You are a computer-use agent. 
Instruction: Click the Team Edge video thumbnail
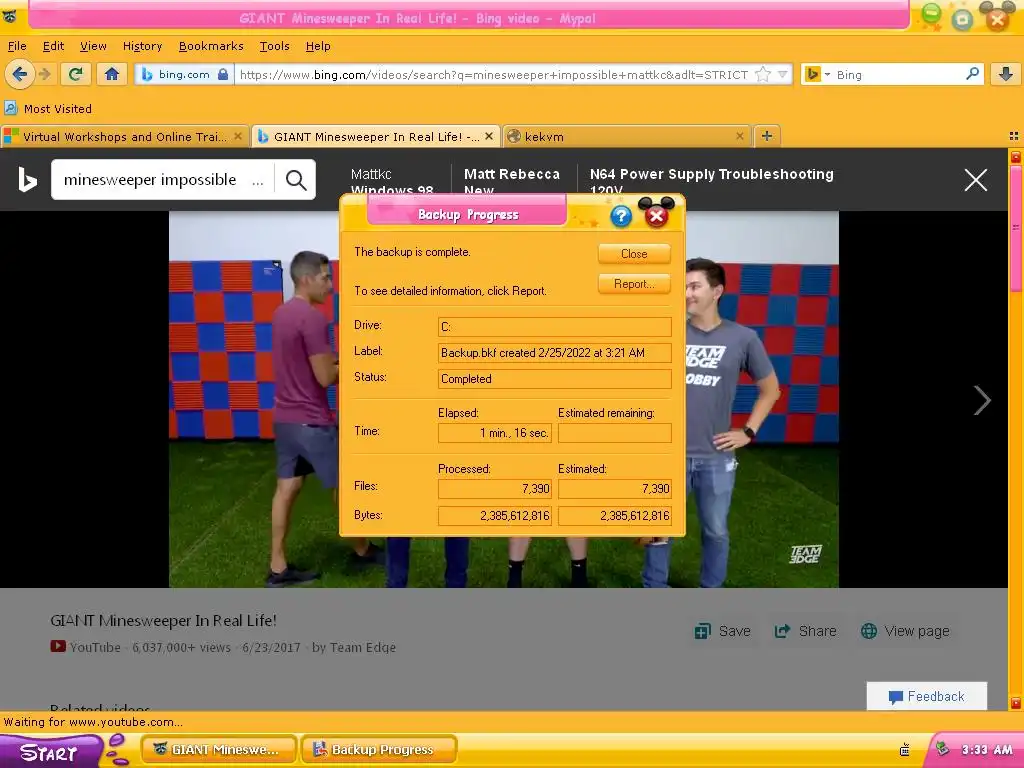click(x=504, y=399)
